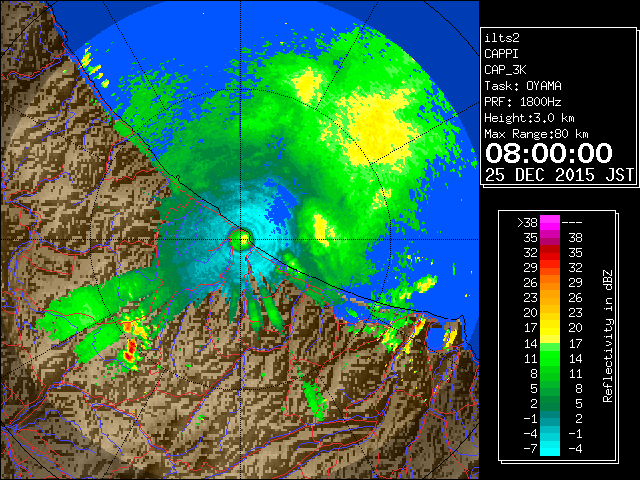
Task: Click the "PRF: 1800Hz" line
Action: click(x=523, y=102)
